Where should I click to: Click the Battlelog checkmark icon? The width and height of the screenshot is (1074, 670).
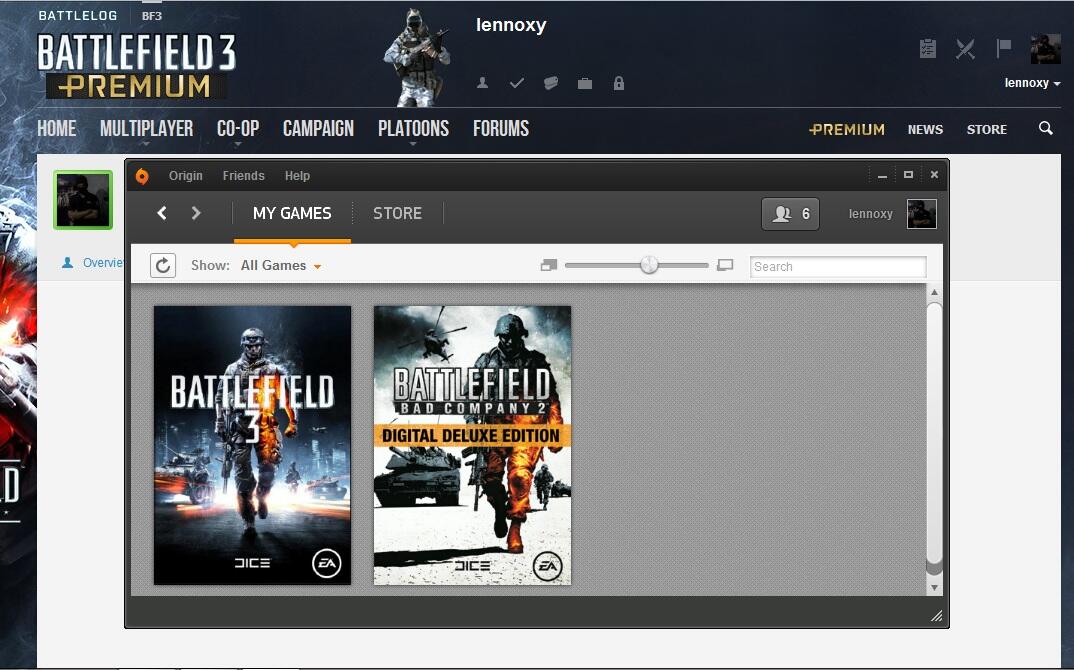tap(517, 83)
